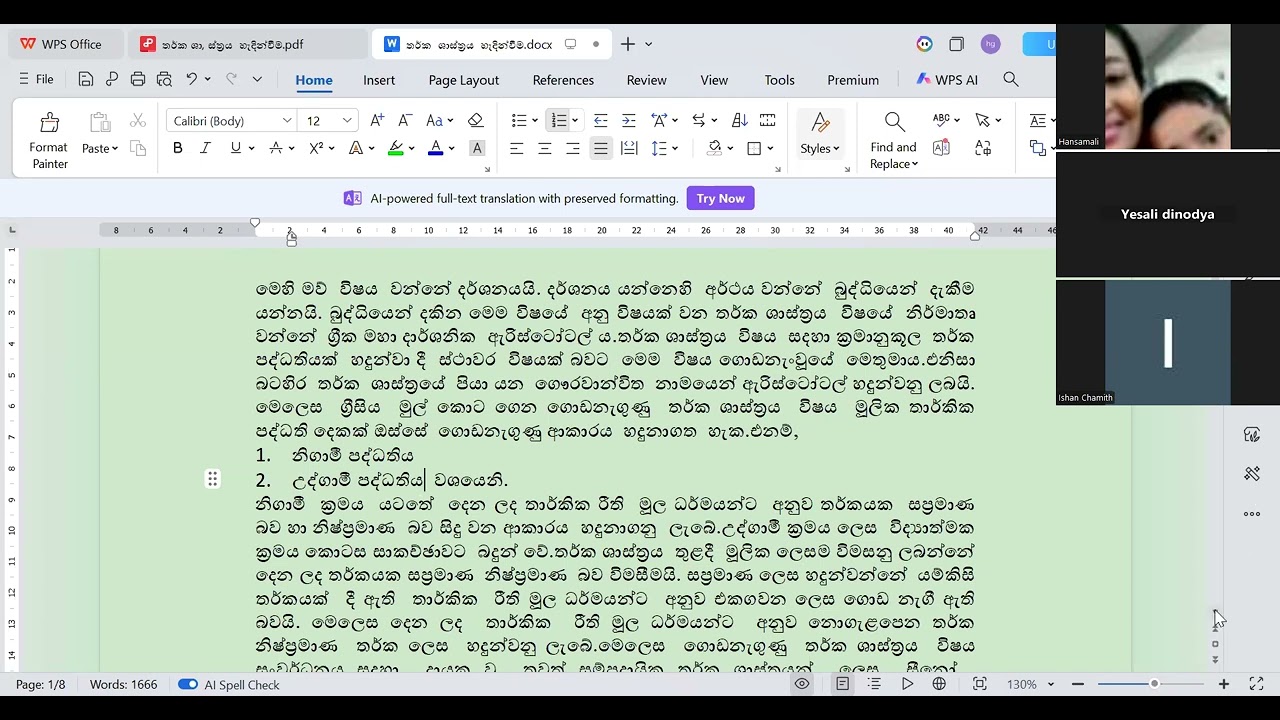Click the Try Now translation button
Viewport: 1280px width, 720px height.
point(720,198)
